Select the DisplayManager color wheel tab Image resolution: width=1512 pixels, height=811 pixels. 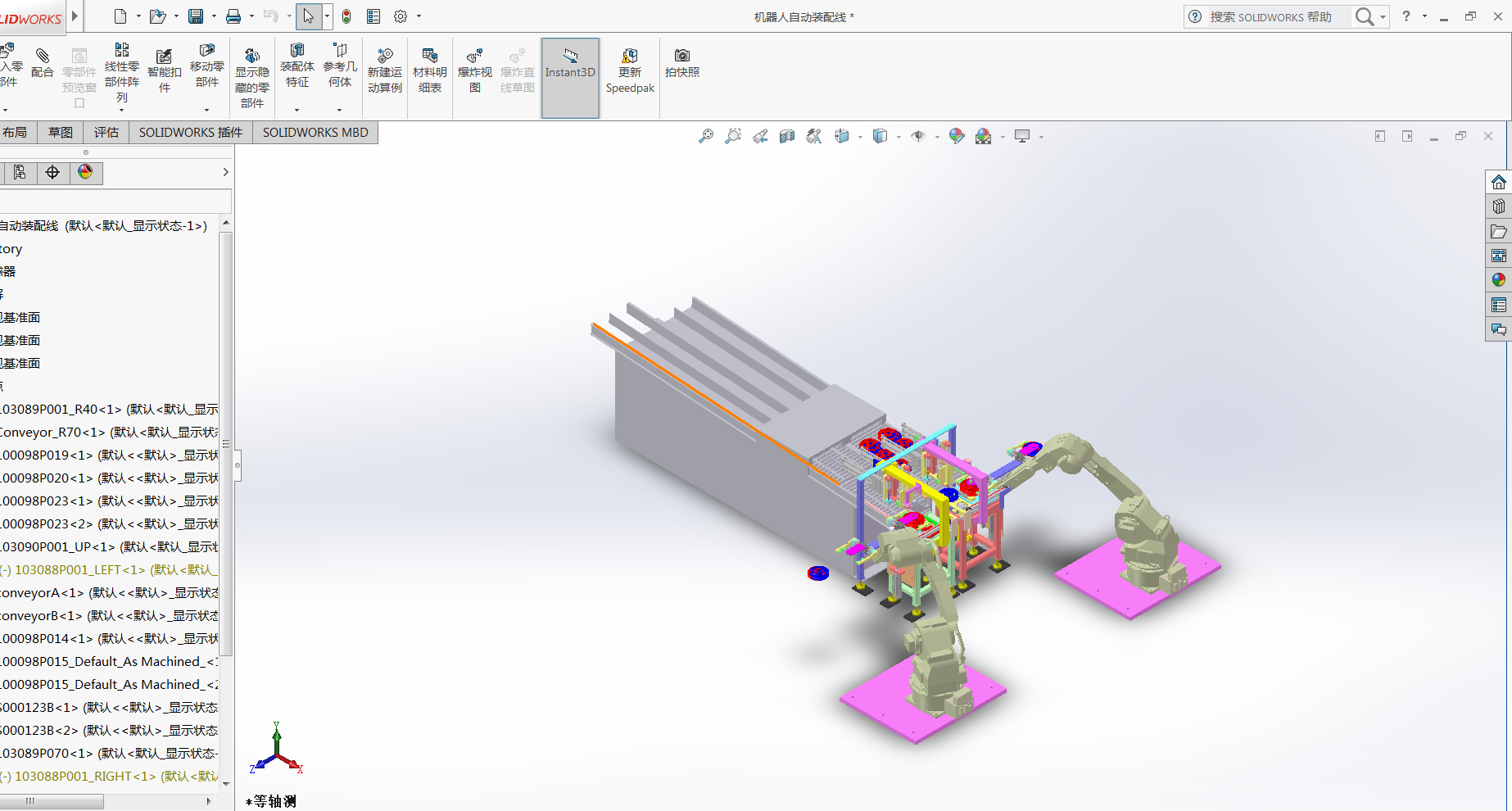tap(85, 172)
